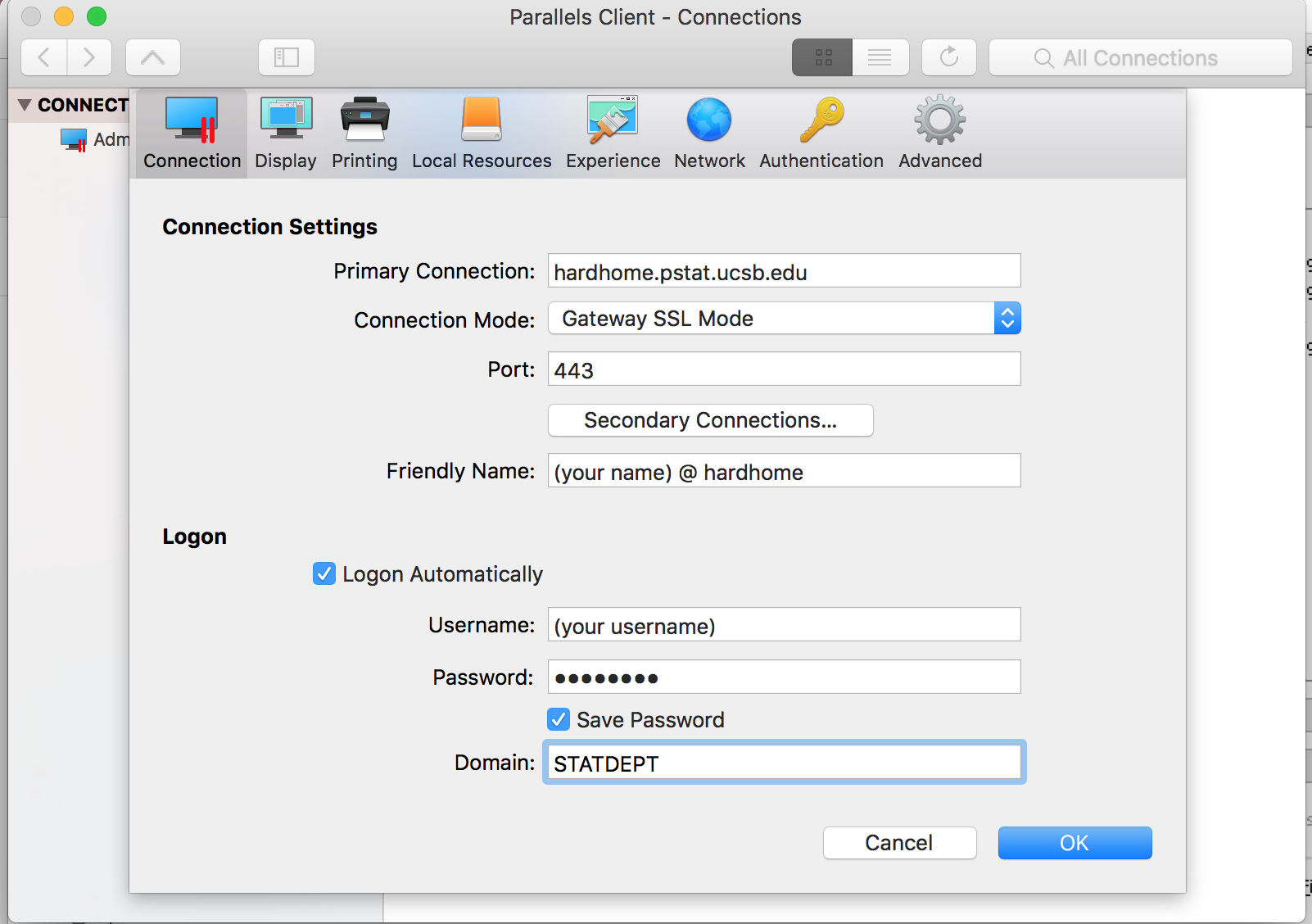Open the Connection settings tab

tap(192, 134)
